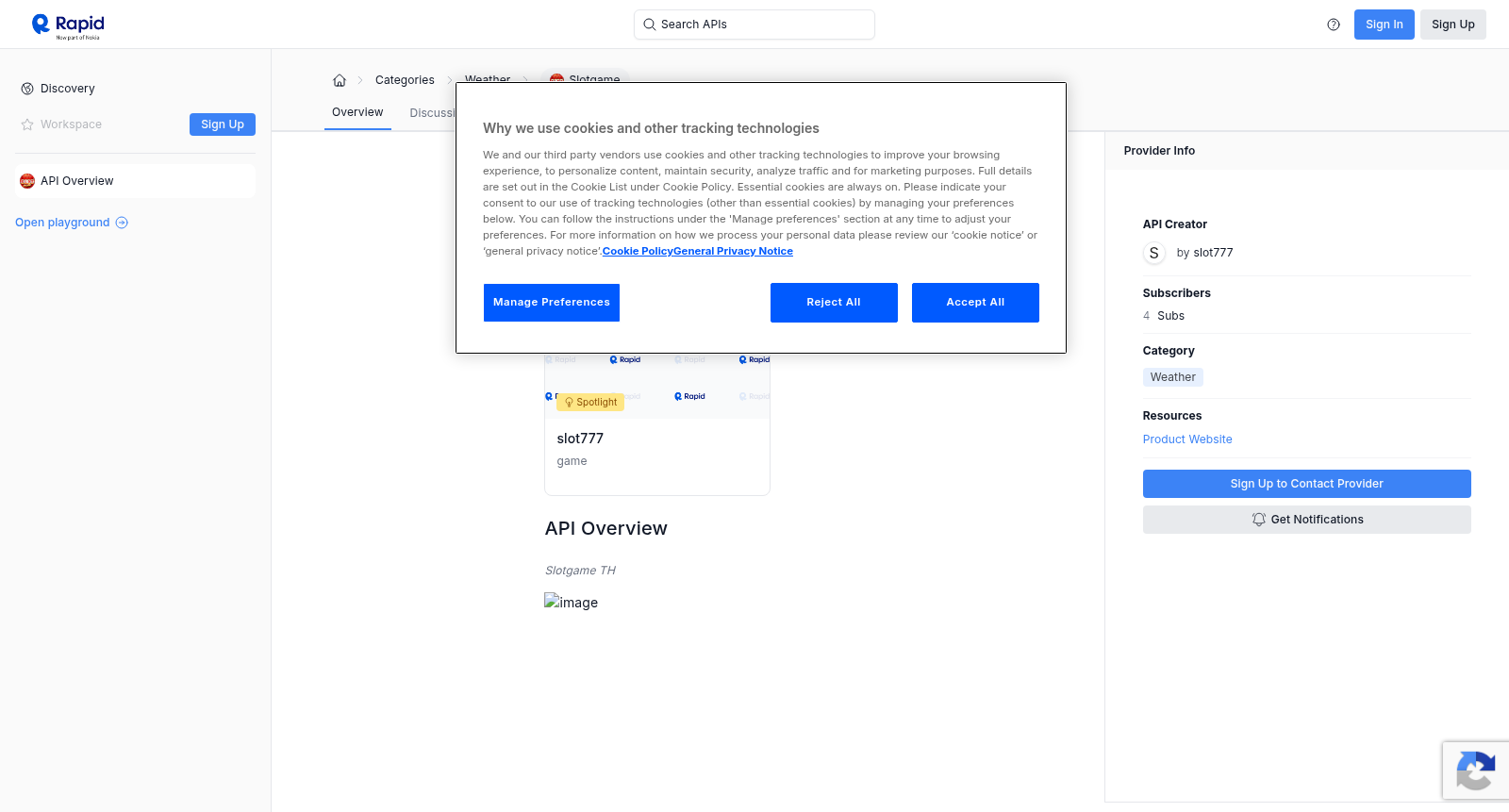1509x812 pixels.
Task: Click Manage Preferences button
Action: coord(552,303)
